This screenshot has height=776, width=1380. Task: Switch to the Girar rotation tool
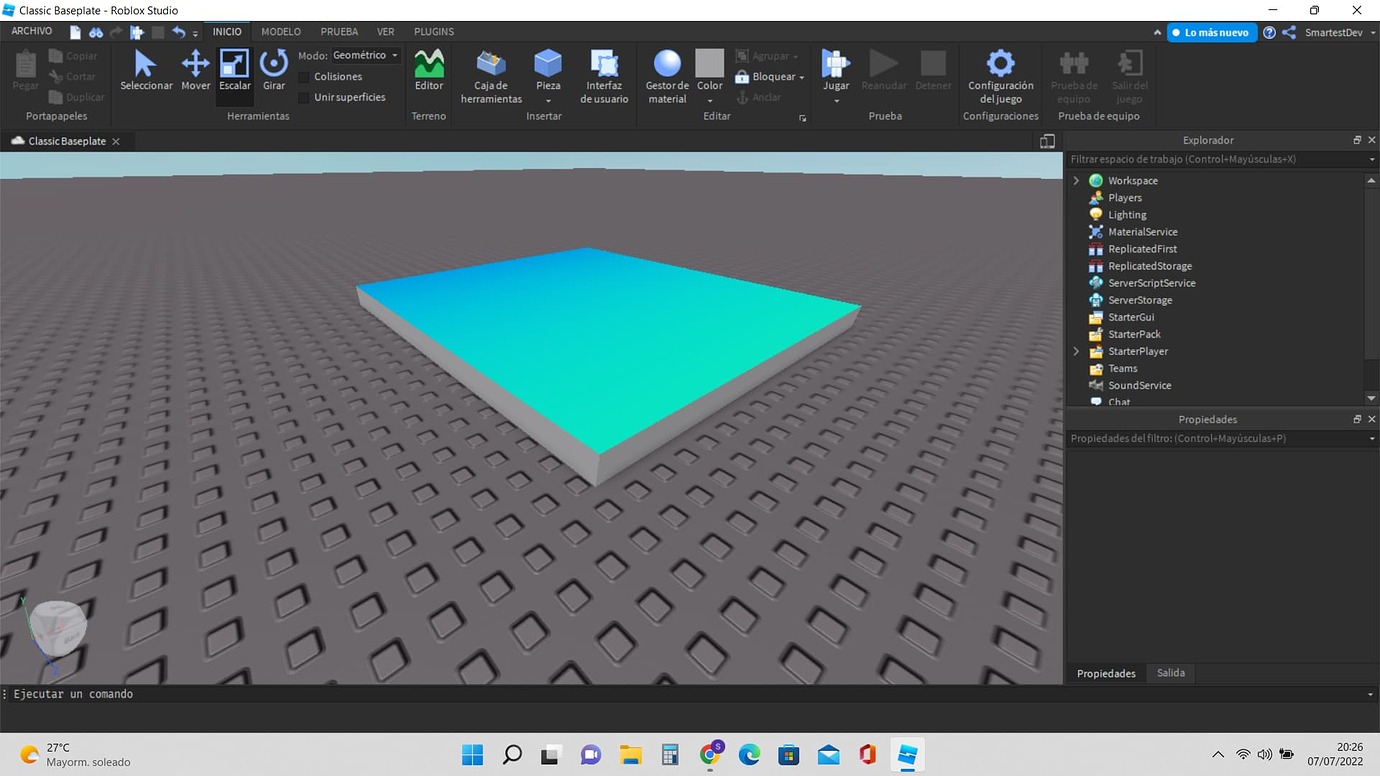(x=273, y=70)
